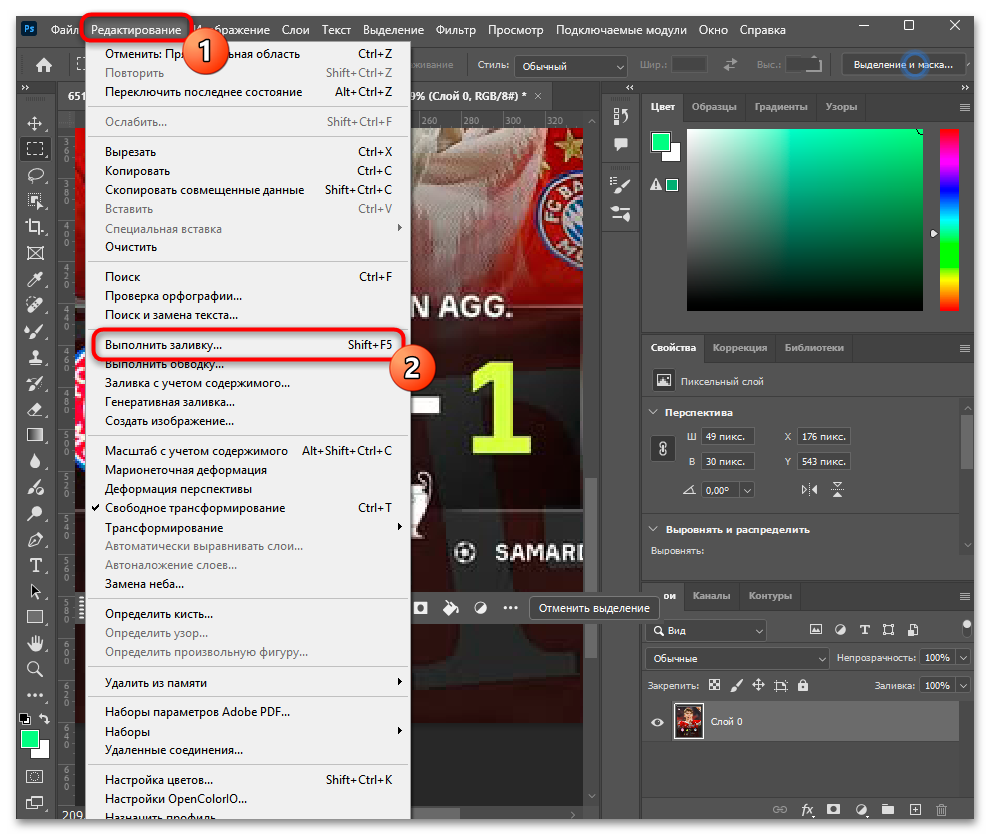
Task: Click the Отменить выделение button
Action: [593, 608]
